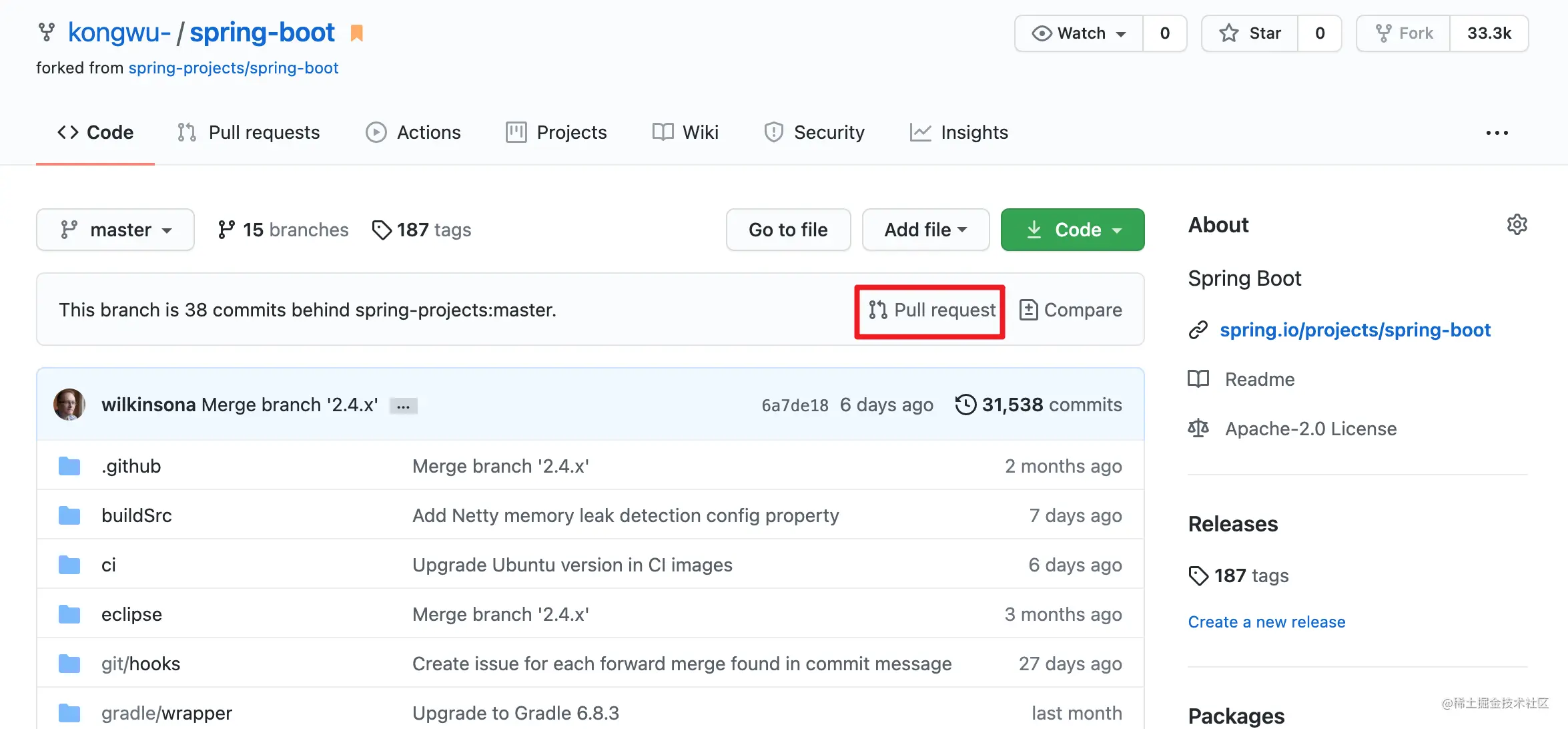Open the gradle/wrapper folder
Viewport: 1568px width, 729px height.
point(167,713)
